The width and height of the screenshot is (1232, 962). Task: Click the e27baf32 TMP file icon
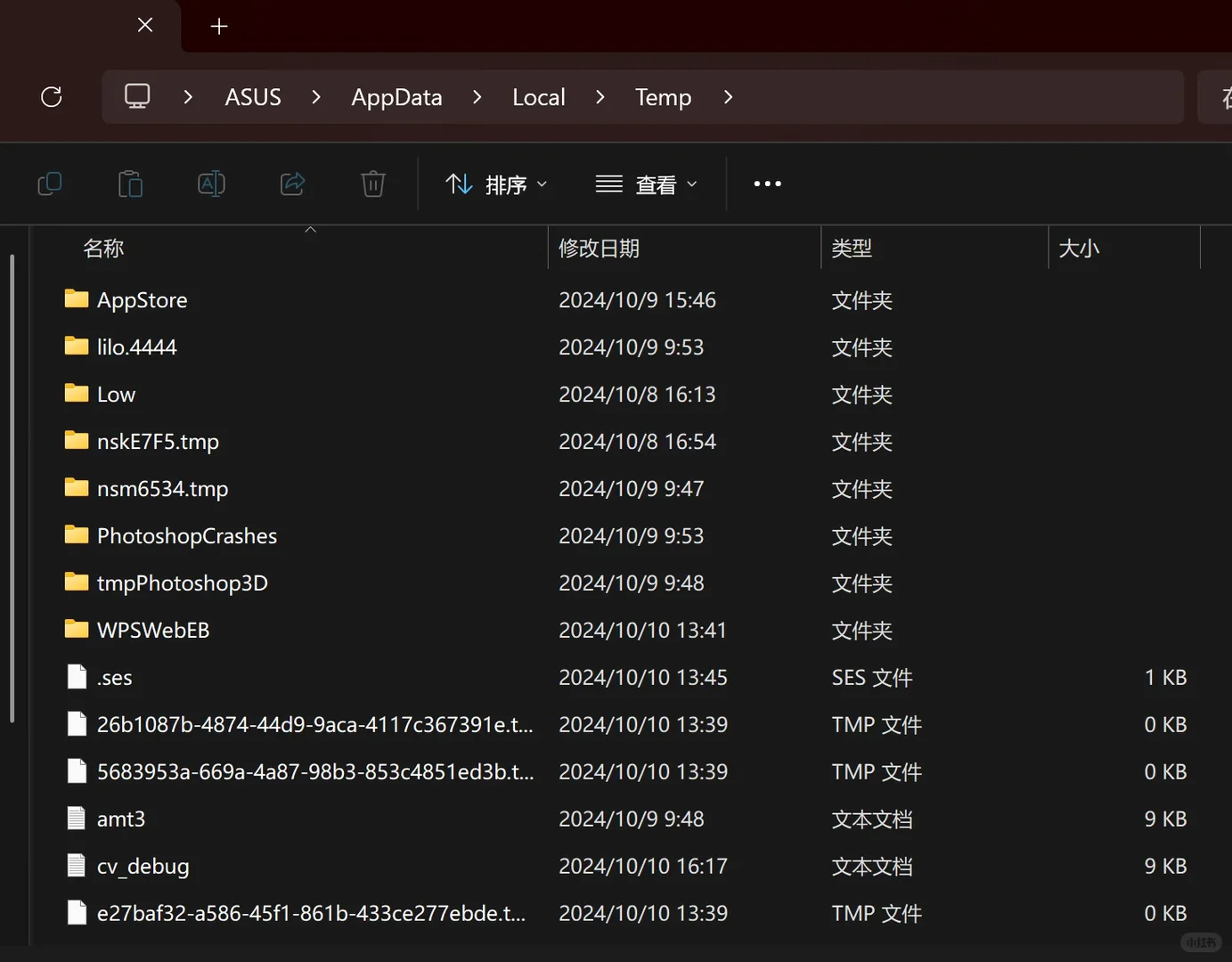78,913
